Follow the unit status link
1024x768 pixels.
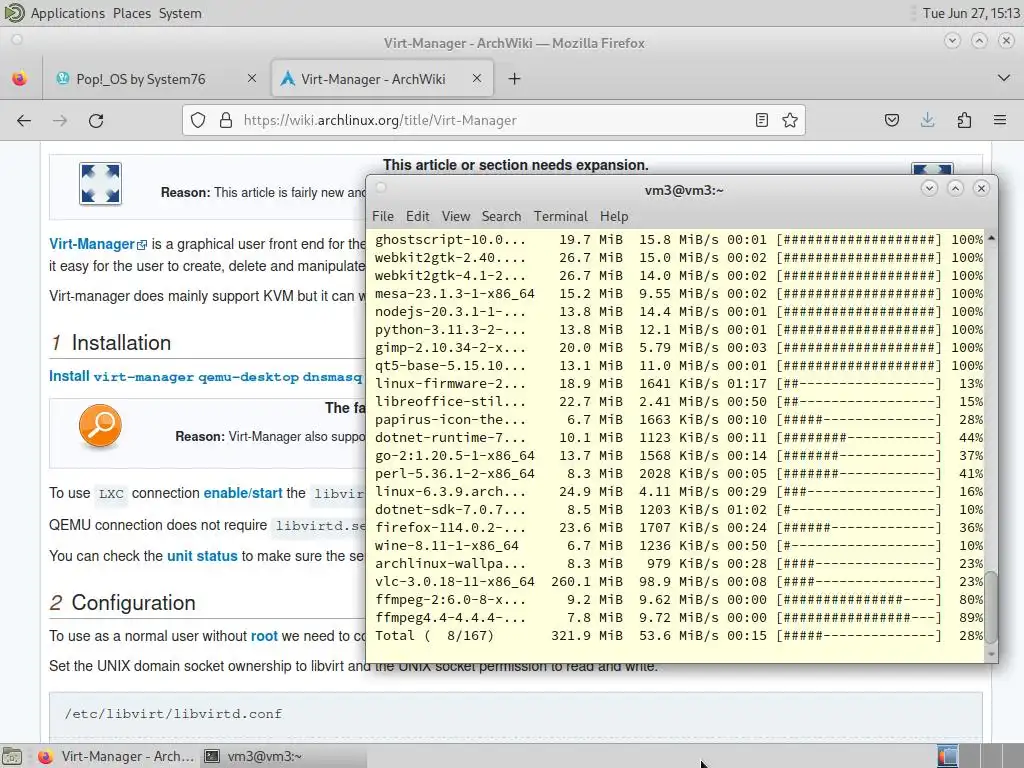[202, 556]
